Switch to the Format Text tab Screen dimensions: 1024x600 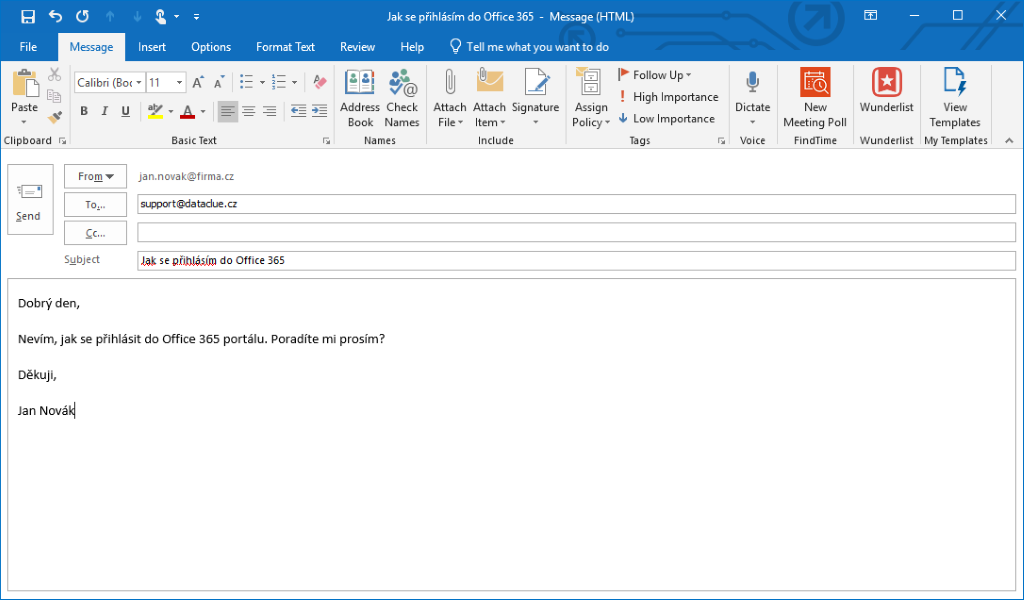[x=285, y=47]
